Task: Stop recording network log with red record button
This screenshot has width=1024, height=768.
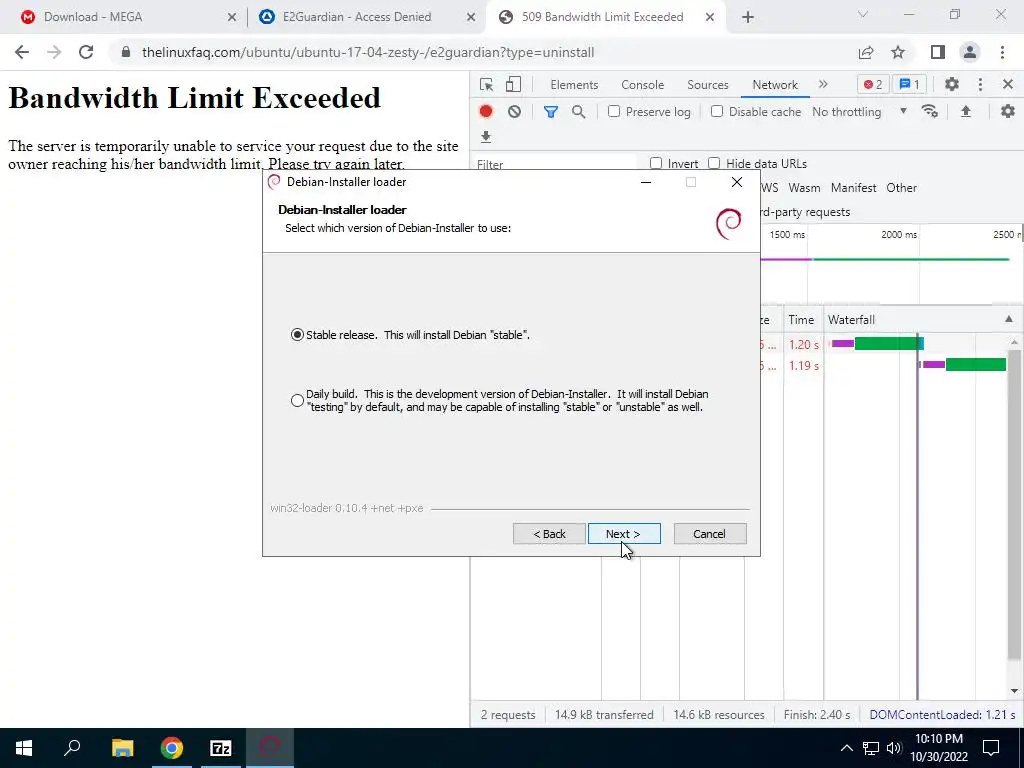Action: click(x=486, y=112)
